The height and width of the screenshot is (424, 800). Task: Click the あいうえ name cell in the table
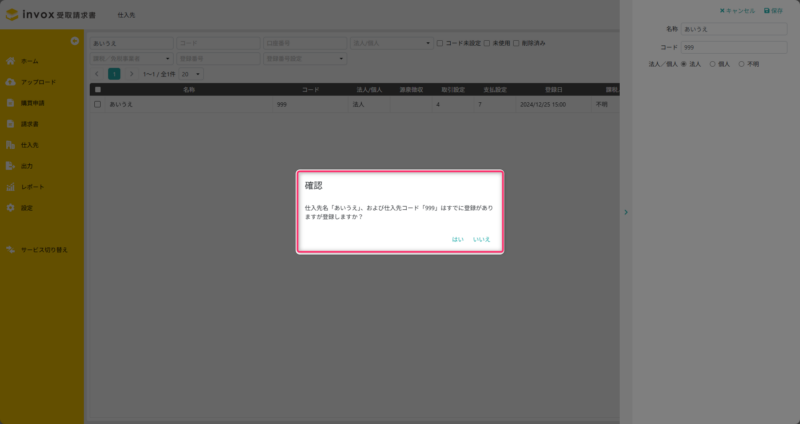click(x=189, y=104)
